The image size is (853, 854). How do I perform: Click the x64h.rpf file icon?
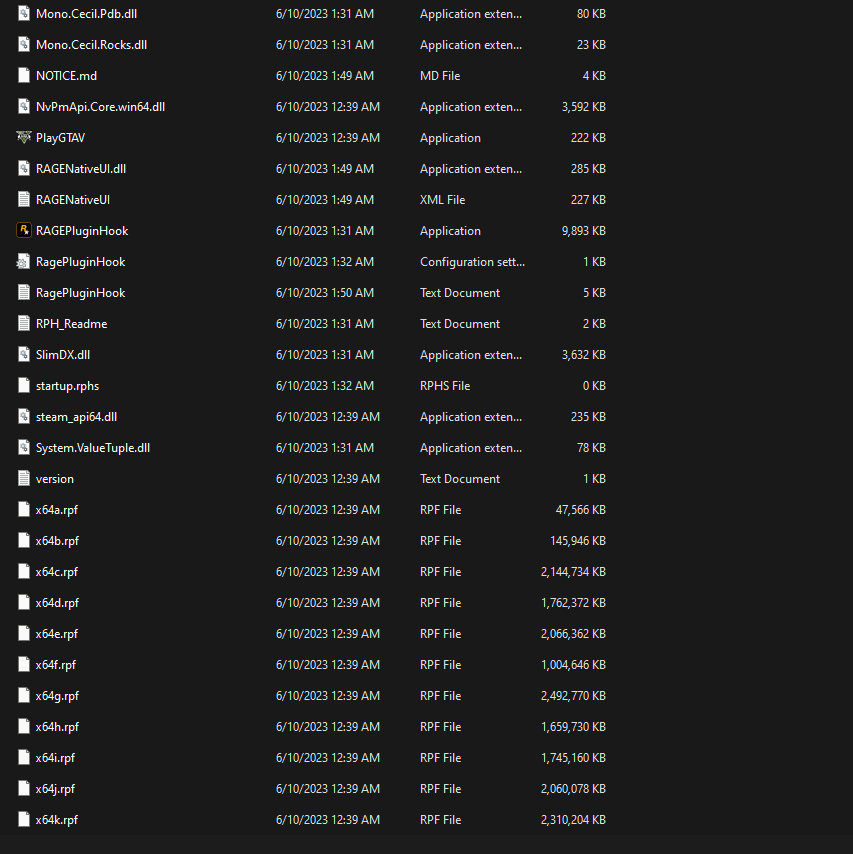tap(23, 727)
